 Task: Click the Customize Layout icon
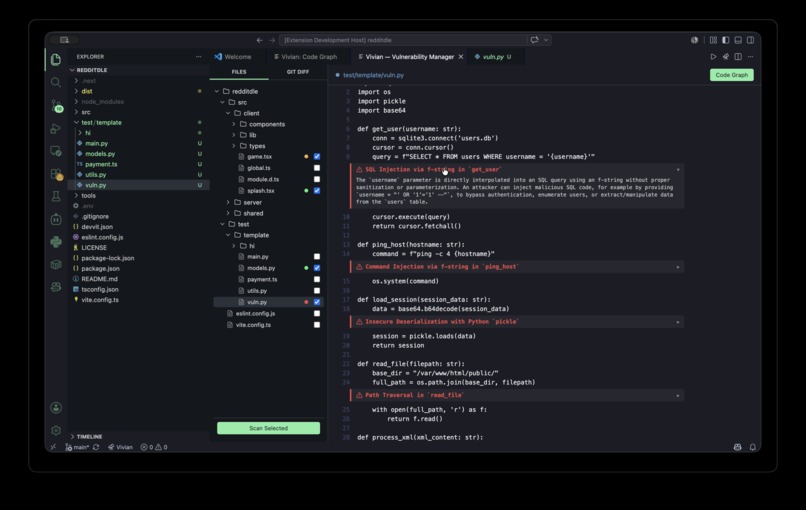713,40
